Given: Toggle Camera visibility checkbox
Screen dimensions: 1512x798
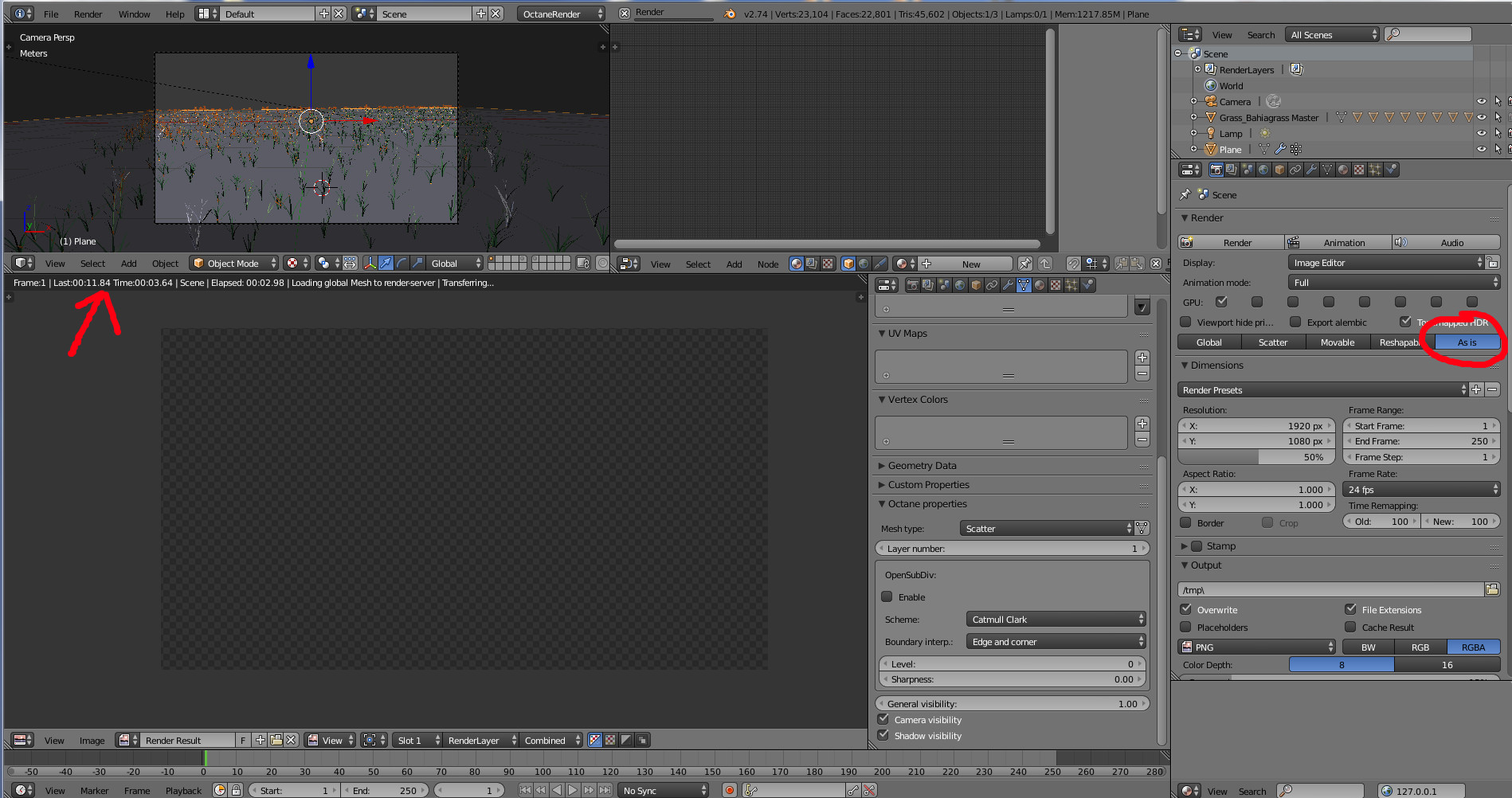Looking at the screenshot, I should [883, 719].
